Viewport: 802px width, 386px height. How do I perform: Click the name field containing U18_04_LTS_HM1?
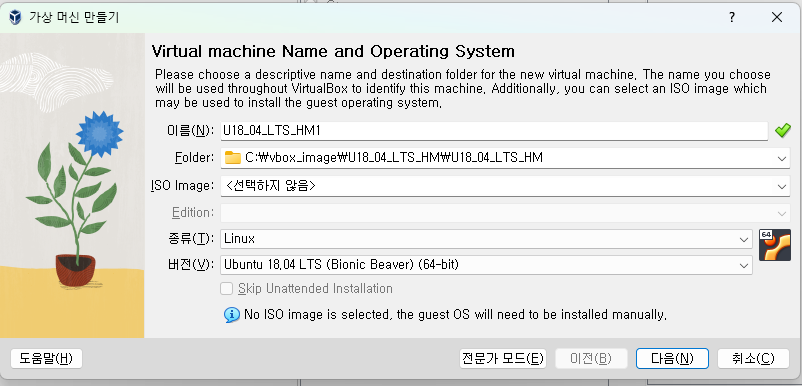[494, 131]
